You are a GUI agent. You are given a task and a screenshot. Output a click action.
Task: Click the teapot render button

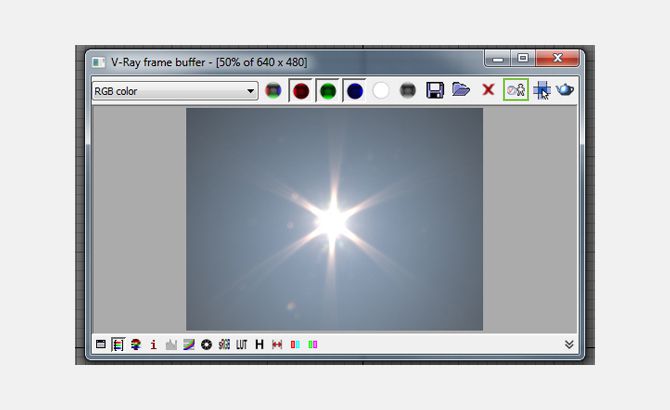pyautogui.click(x=565, y=90)
